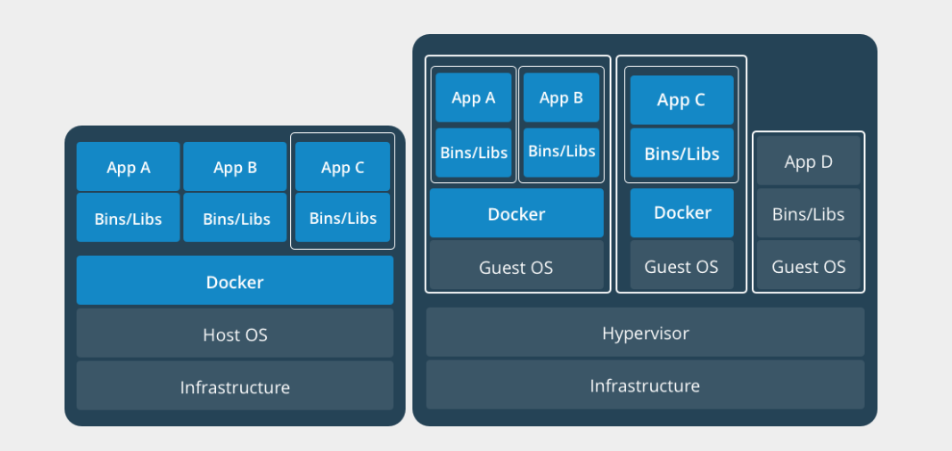Viewport: 952px width, 451px height.
Task: Click App C in the Hypervisor diagram
Action: click(x=682, y=100)
